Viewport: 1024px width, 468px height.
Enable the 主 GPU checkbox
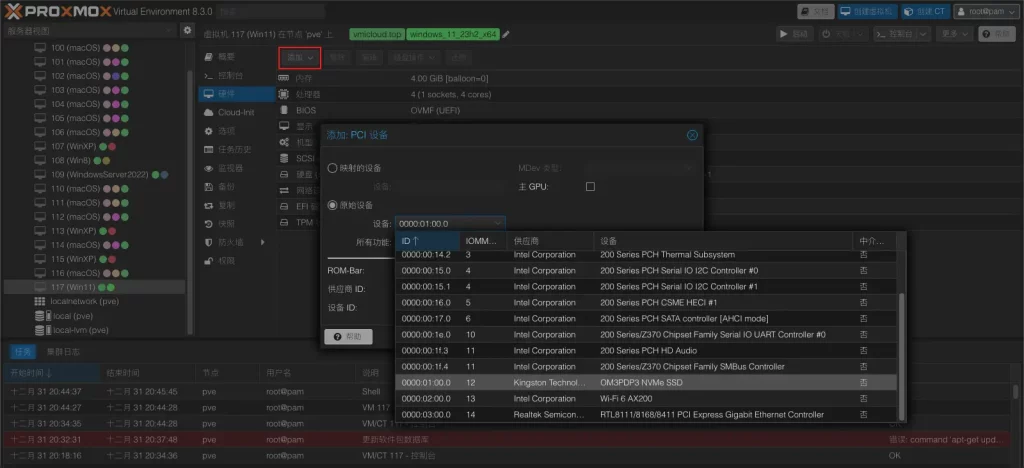coord(590,187)
